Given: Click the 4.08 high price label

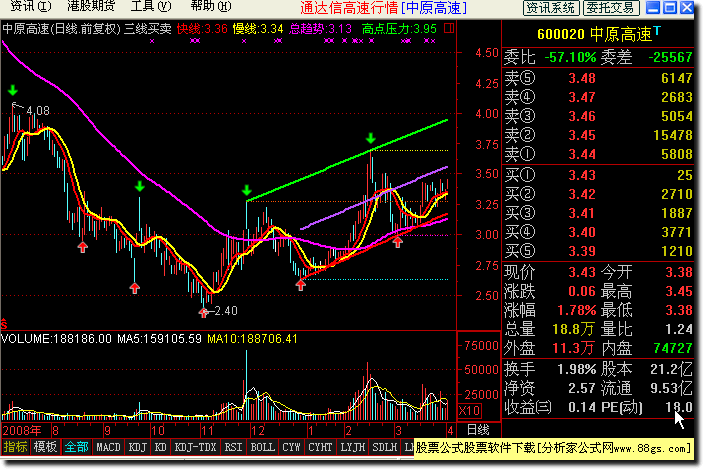Looking at the screenshot, I should (38, 110).
